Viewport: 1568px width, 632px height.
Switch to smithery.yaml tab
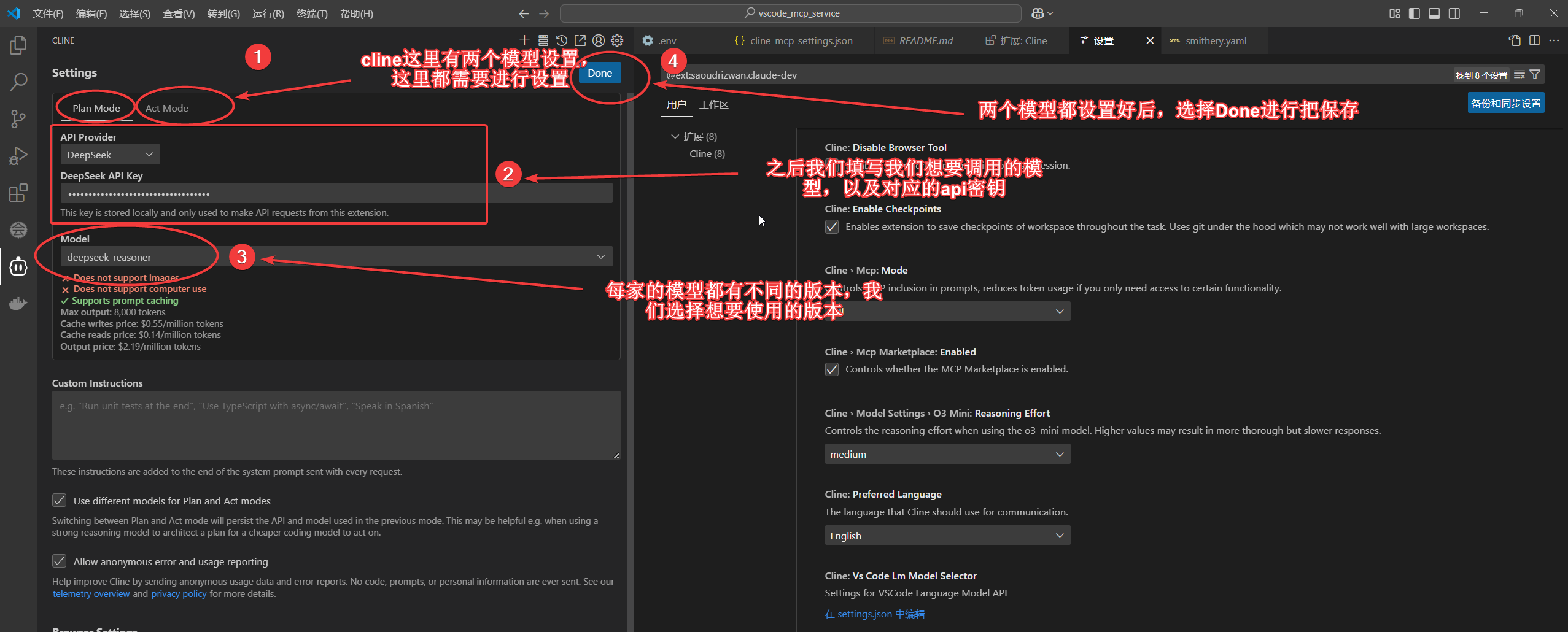(1216, 41)
